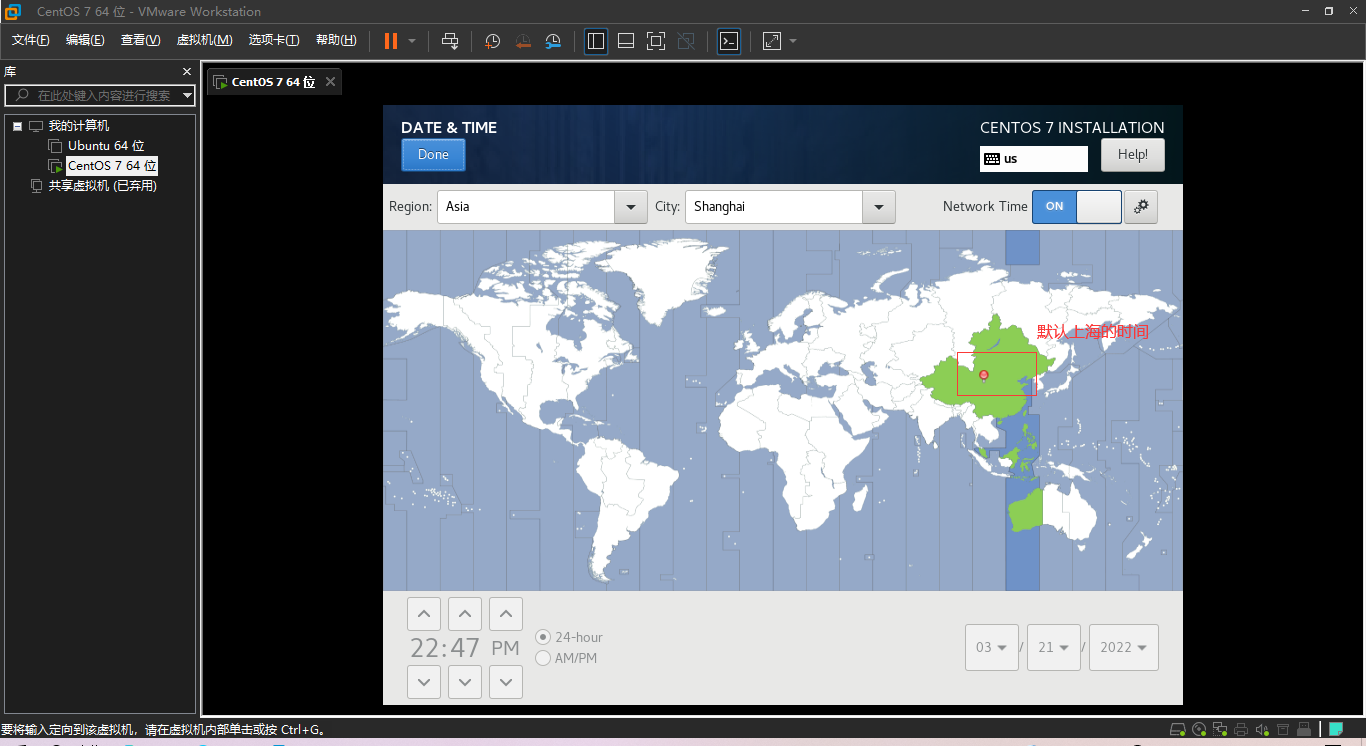
Task: Open the snapshot manager
Action: click(x=553, y=41)
